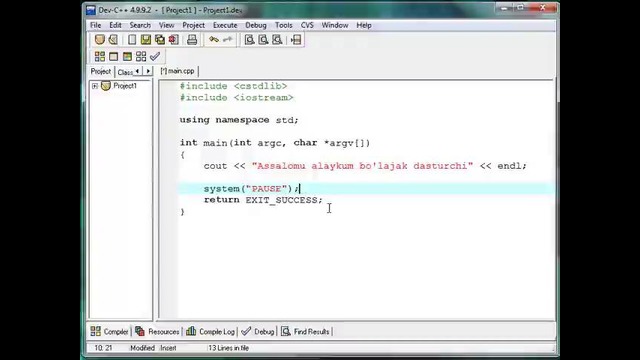The image size is (640, 360).
Task: Open the Edit menu
Action: point(115,25)
